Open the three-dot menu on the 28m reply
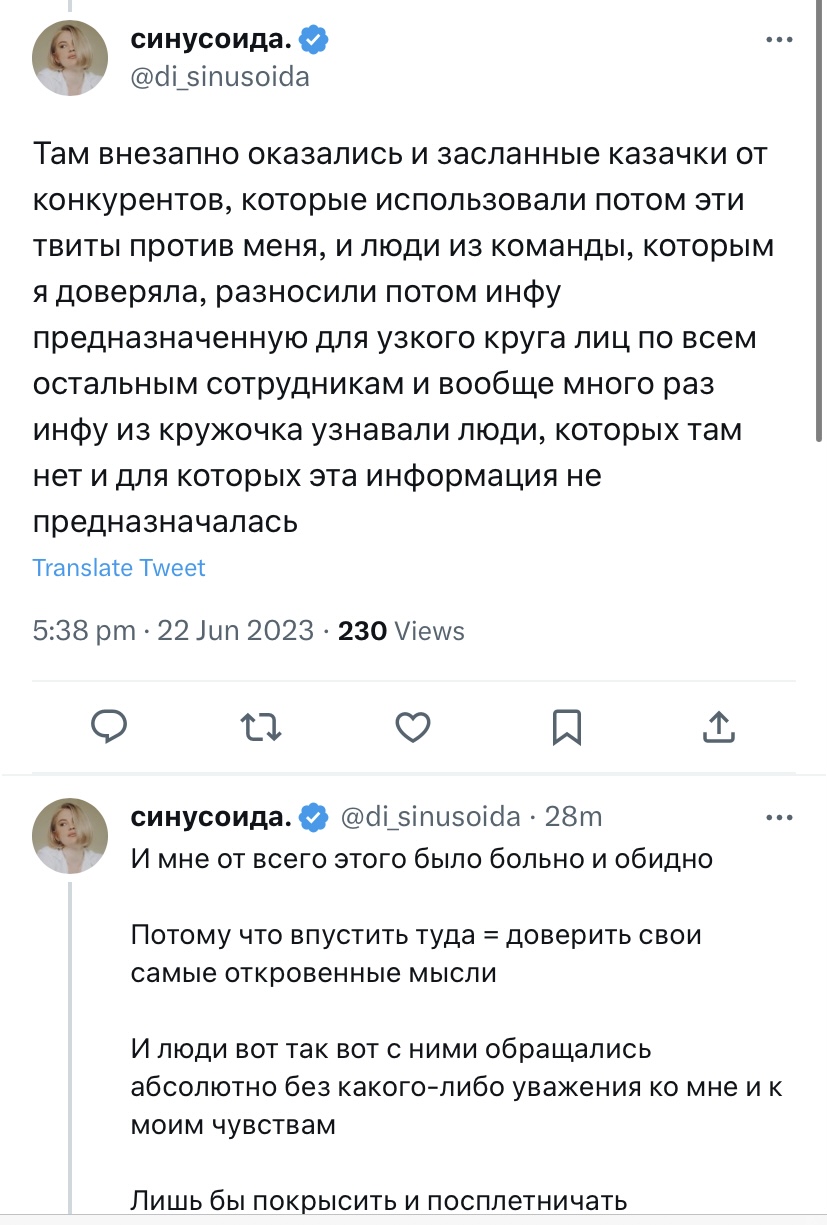Viewport: 827px width, 1225px height. [779, 817]
